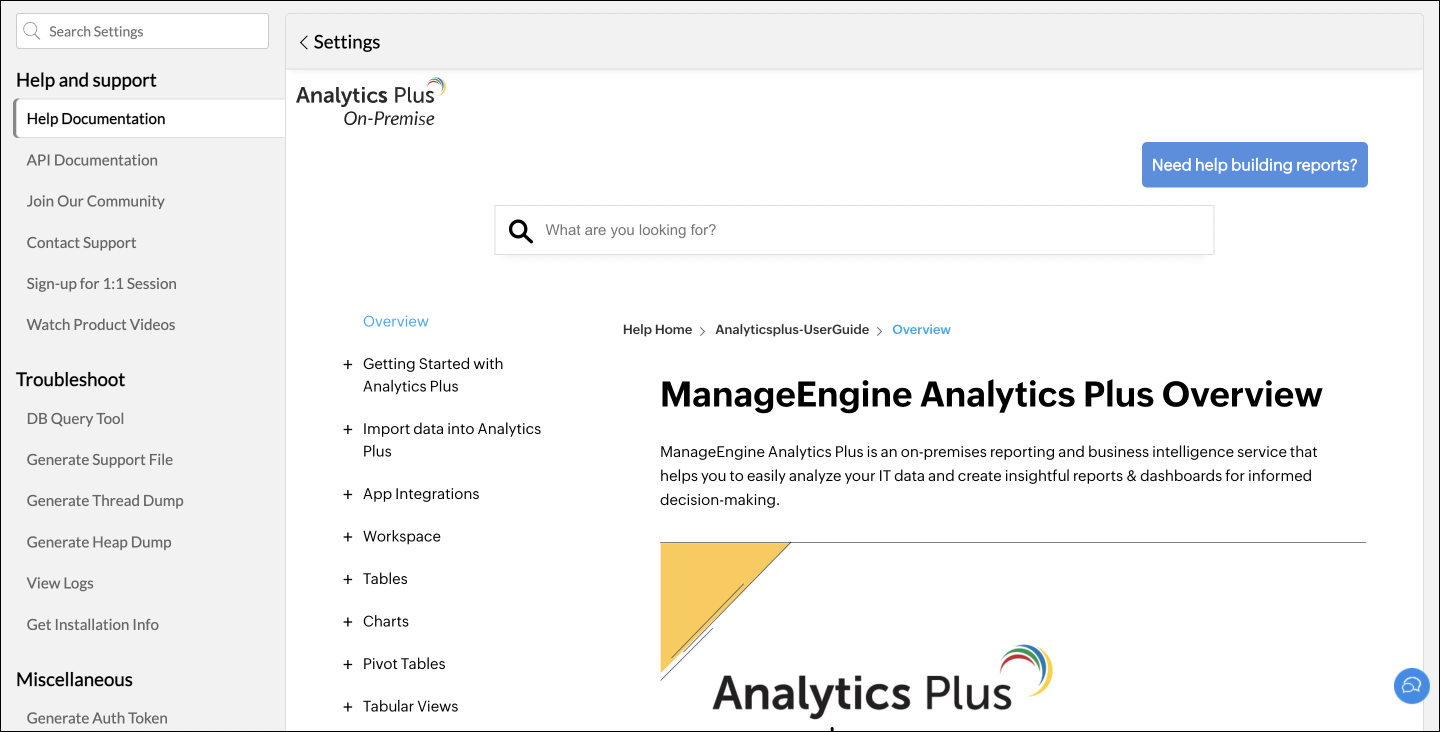Open the live chat support bubble
1440x732 pixels.
click(x=1411, y=686)
